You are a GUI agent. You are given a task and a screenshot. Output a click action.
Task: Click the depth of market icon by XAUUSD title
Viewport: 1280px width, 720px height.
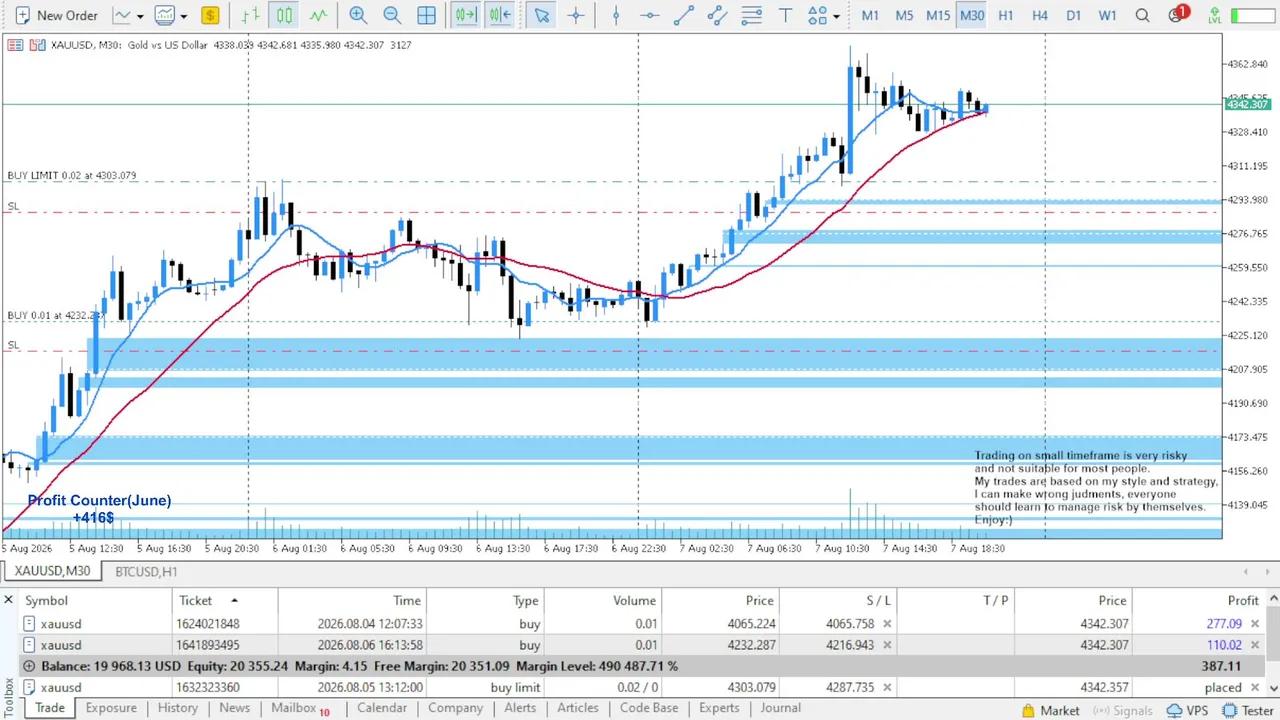coord(15,45)
